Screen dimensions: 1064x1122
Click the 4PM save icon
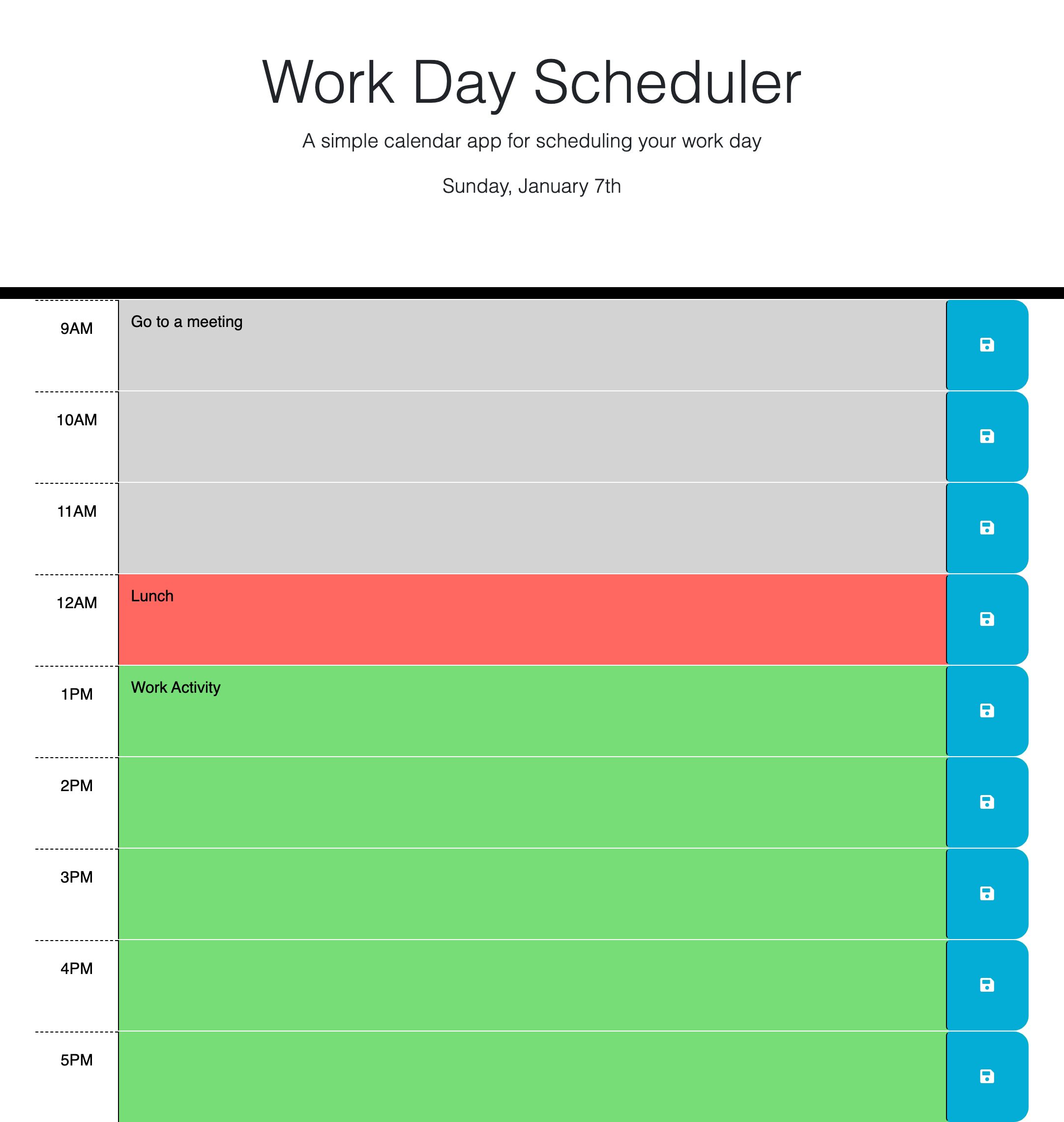click(986, 985)
